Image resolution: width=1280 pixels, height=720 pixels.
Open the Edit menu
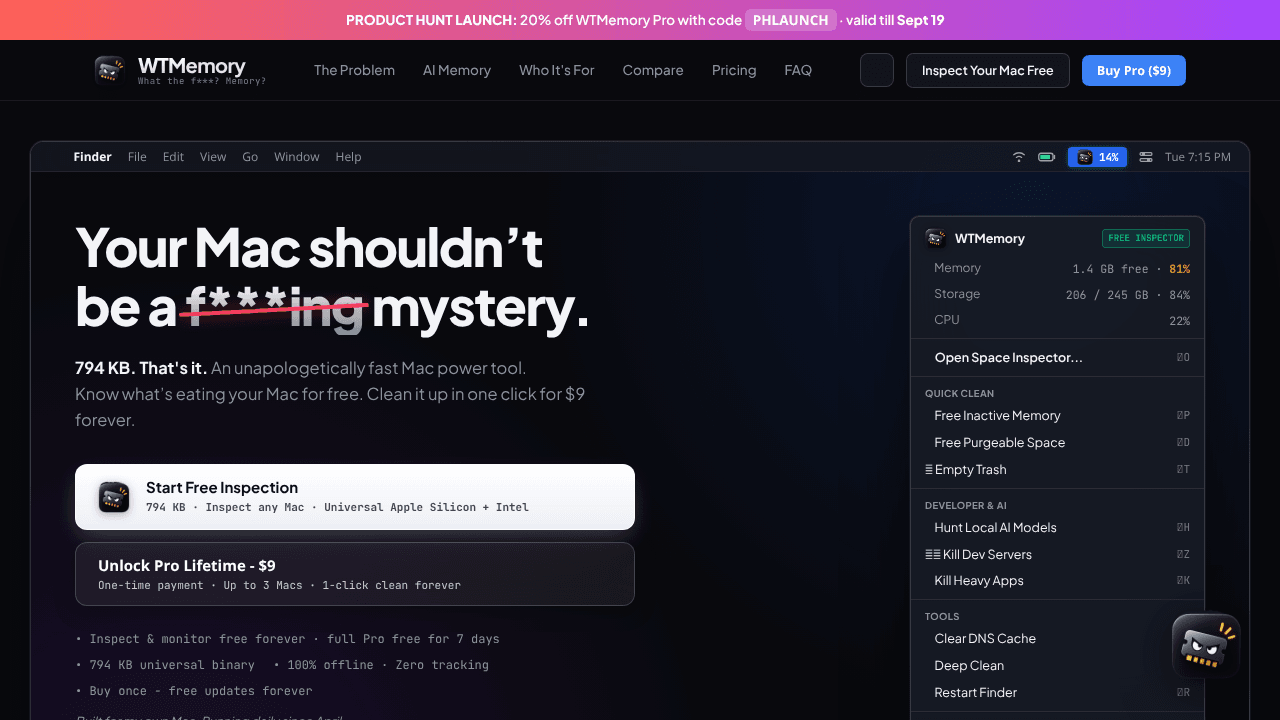pos(173,157)
